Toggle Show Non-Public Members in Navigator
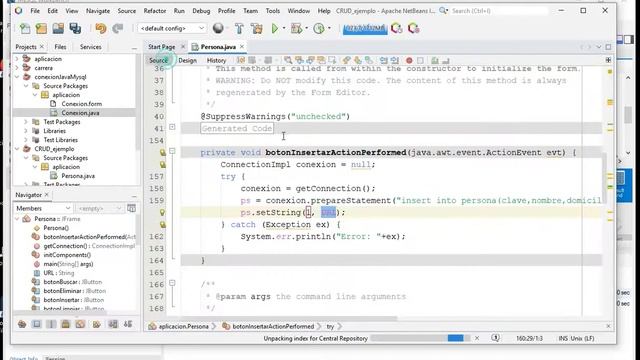The width and height of the screenshot is (640, 360). [65, 324]
